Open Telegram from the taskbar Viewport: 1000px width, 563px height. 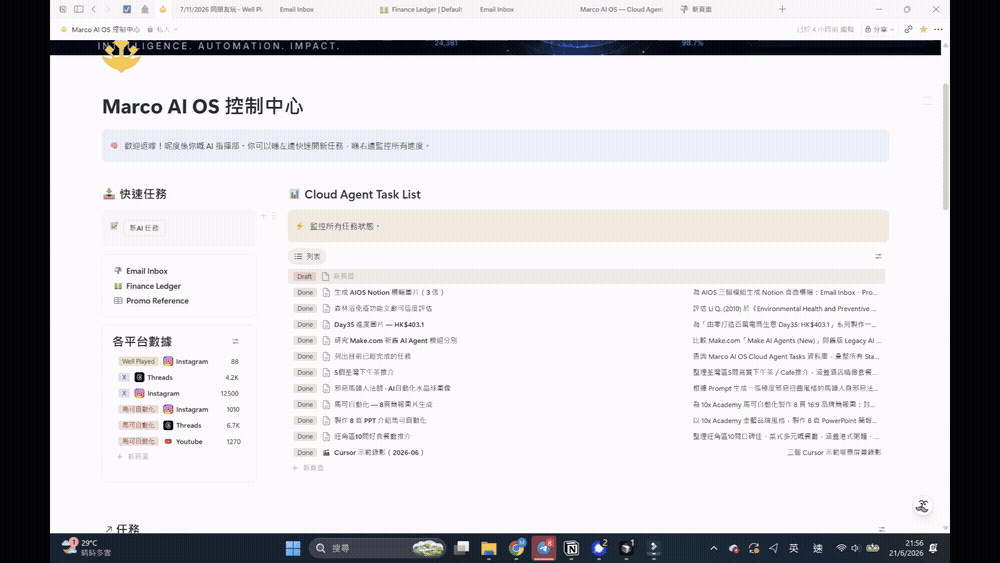pos(544,548)
